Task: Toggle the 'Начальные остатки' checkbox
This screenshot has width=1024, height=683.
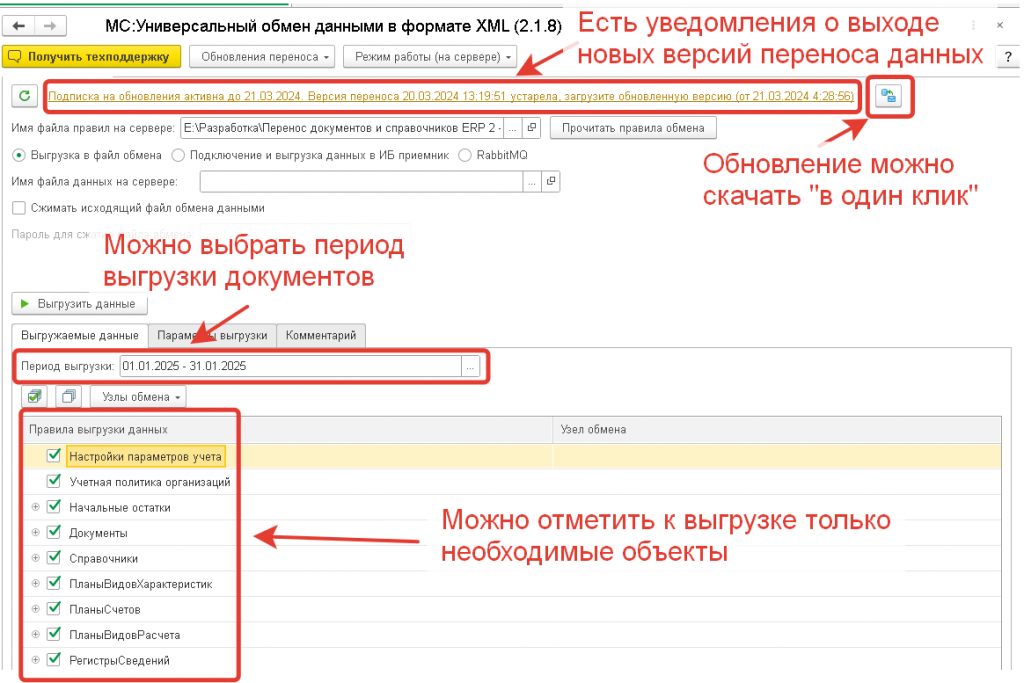Action: pyautogui.click(x=54, y=507)
